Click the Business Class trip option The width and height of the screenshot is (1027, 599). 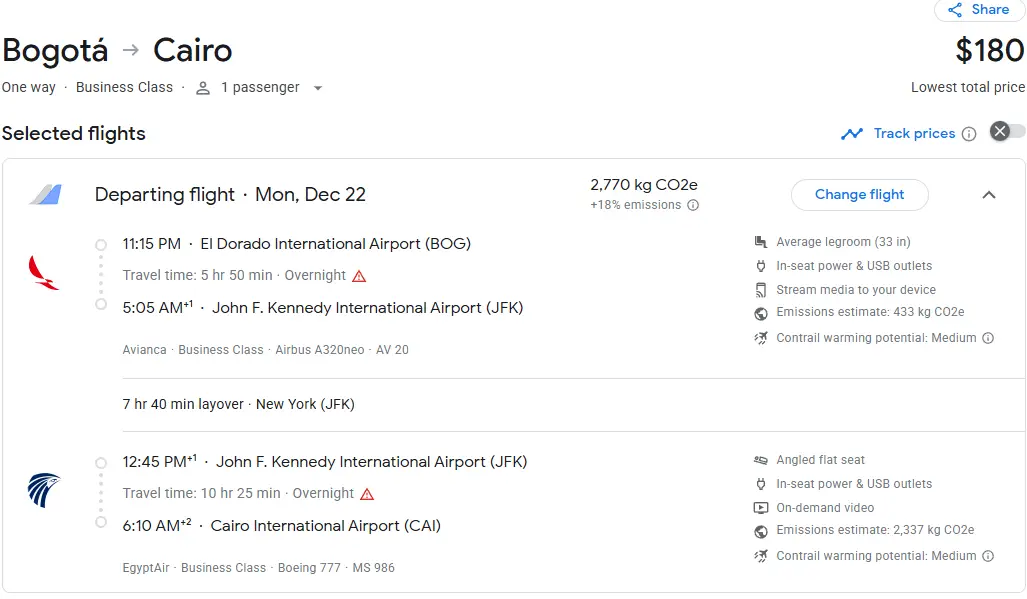pyautogui.click(x=124, y=87)
